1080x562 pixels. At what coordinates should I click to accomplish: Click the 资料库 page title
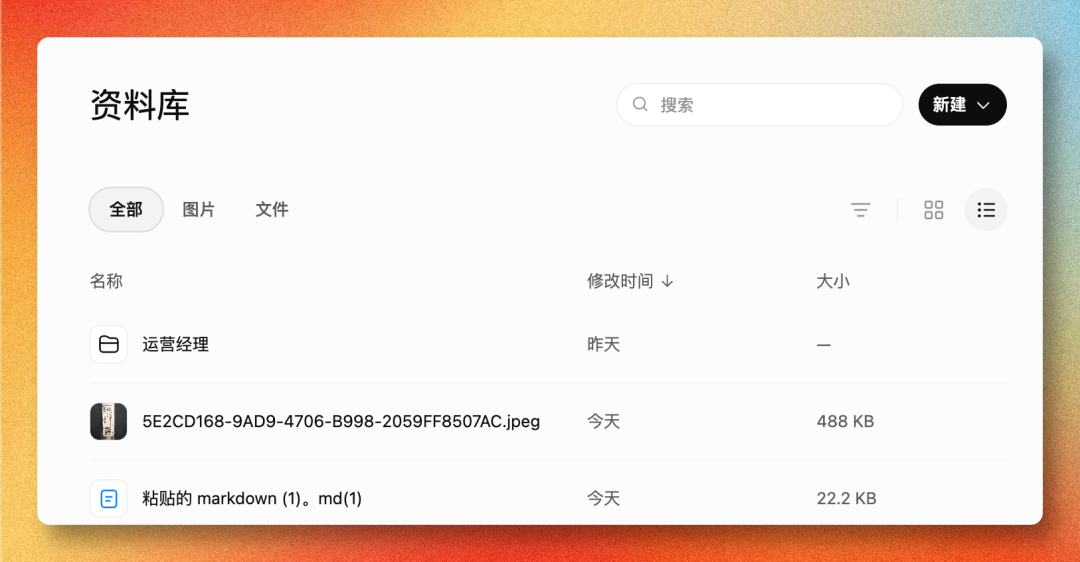coord(140,105)
